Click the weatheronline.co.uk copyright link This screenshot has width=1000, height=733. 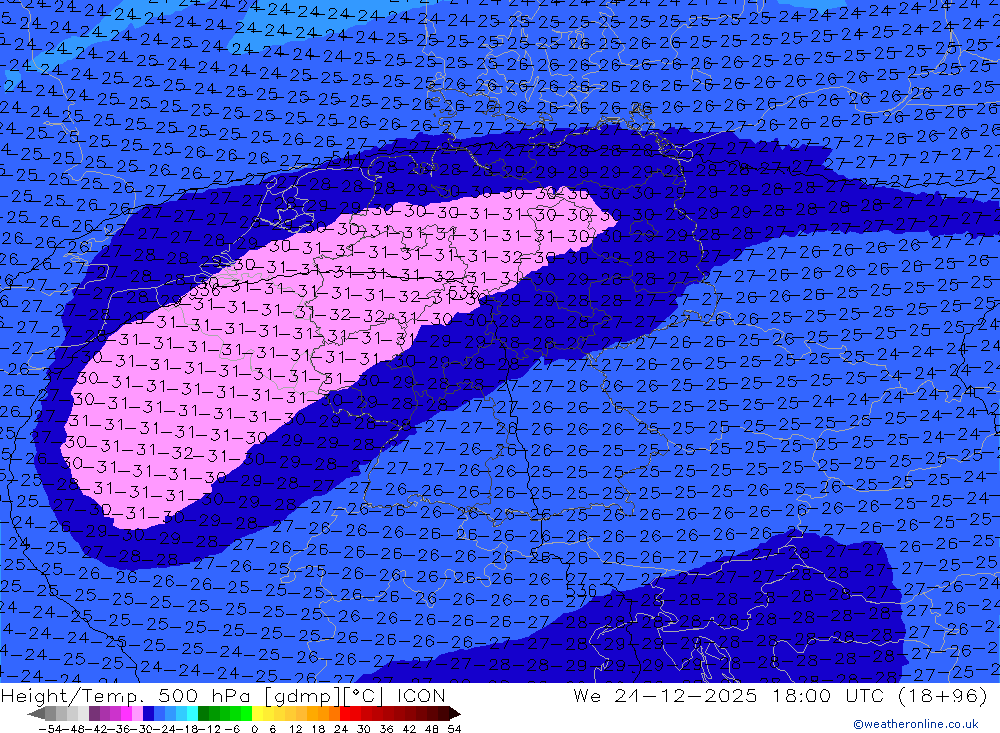point(916,724)
